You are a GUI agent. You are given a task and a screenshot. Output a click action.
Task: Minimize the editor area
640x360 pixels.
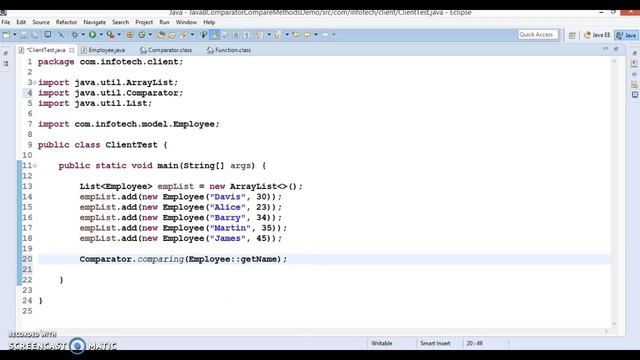605,49
